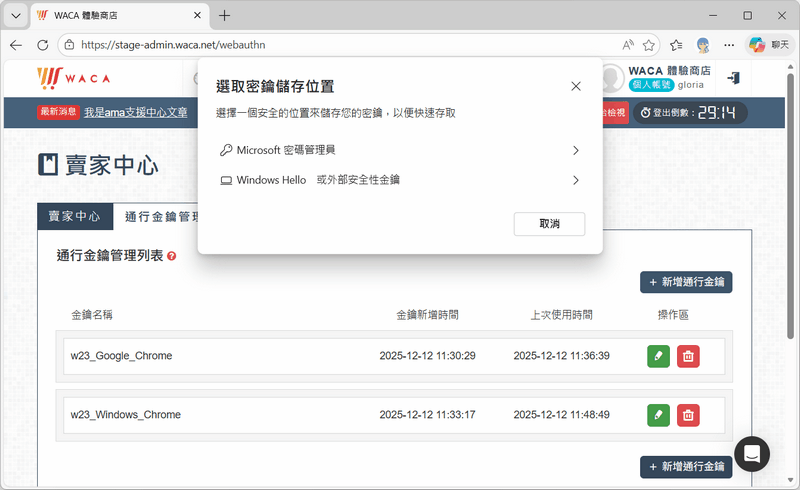Delete the w23_Windows_Chrome passkey
This screenshot has width=800, height=490.
(x=688, y=415)
